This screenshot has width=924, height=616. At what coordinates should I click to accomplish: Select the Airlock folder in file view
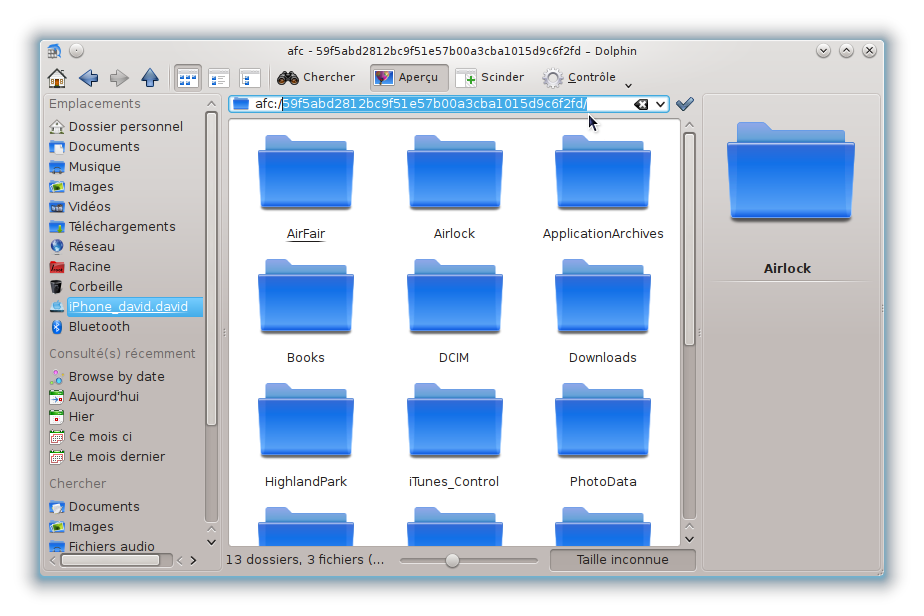point(454,187)
